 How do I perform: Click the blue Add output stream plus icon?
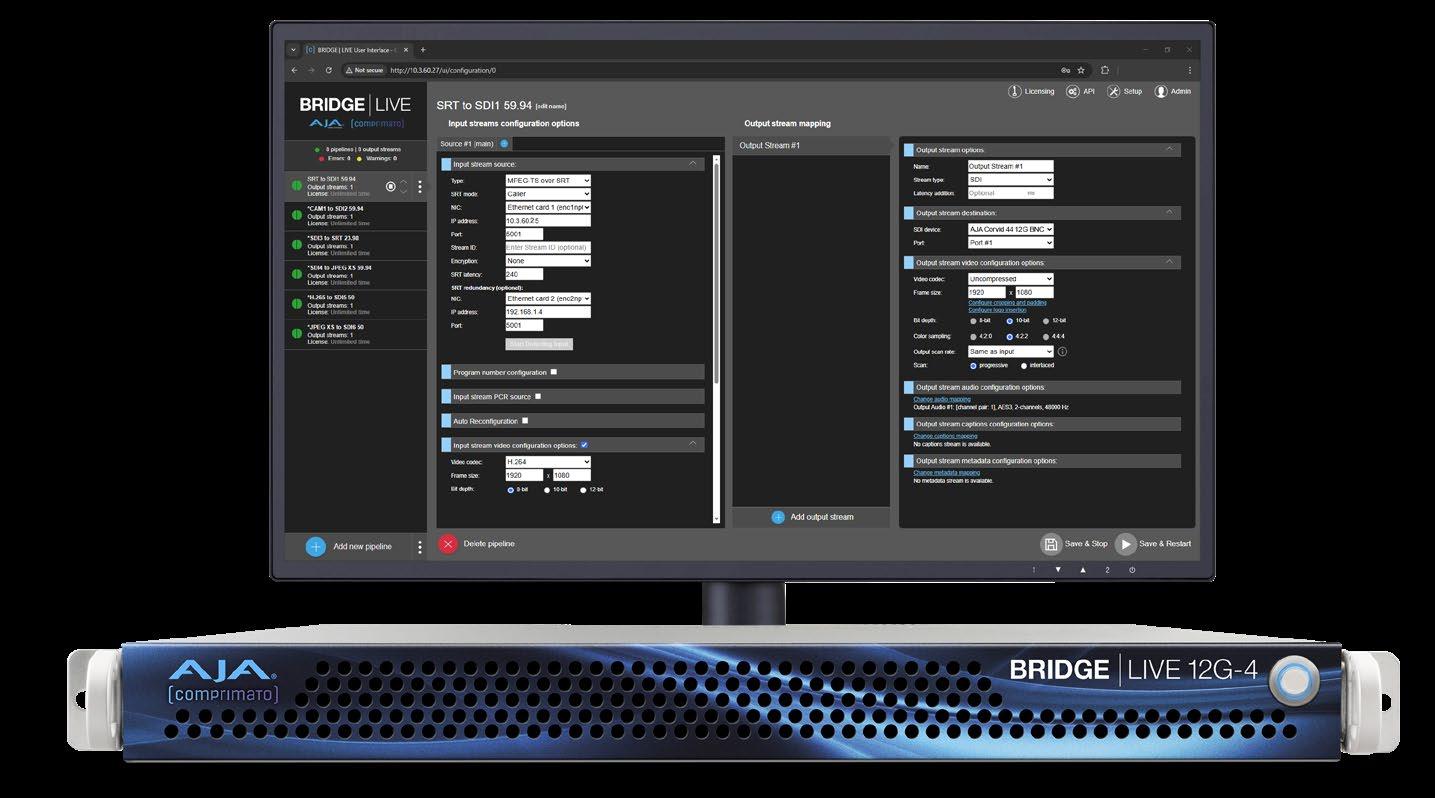(x=778, y=517)
